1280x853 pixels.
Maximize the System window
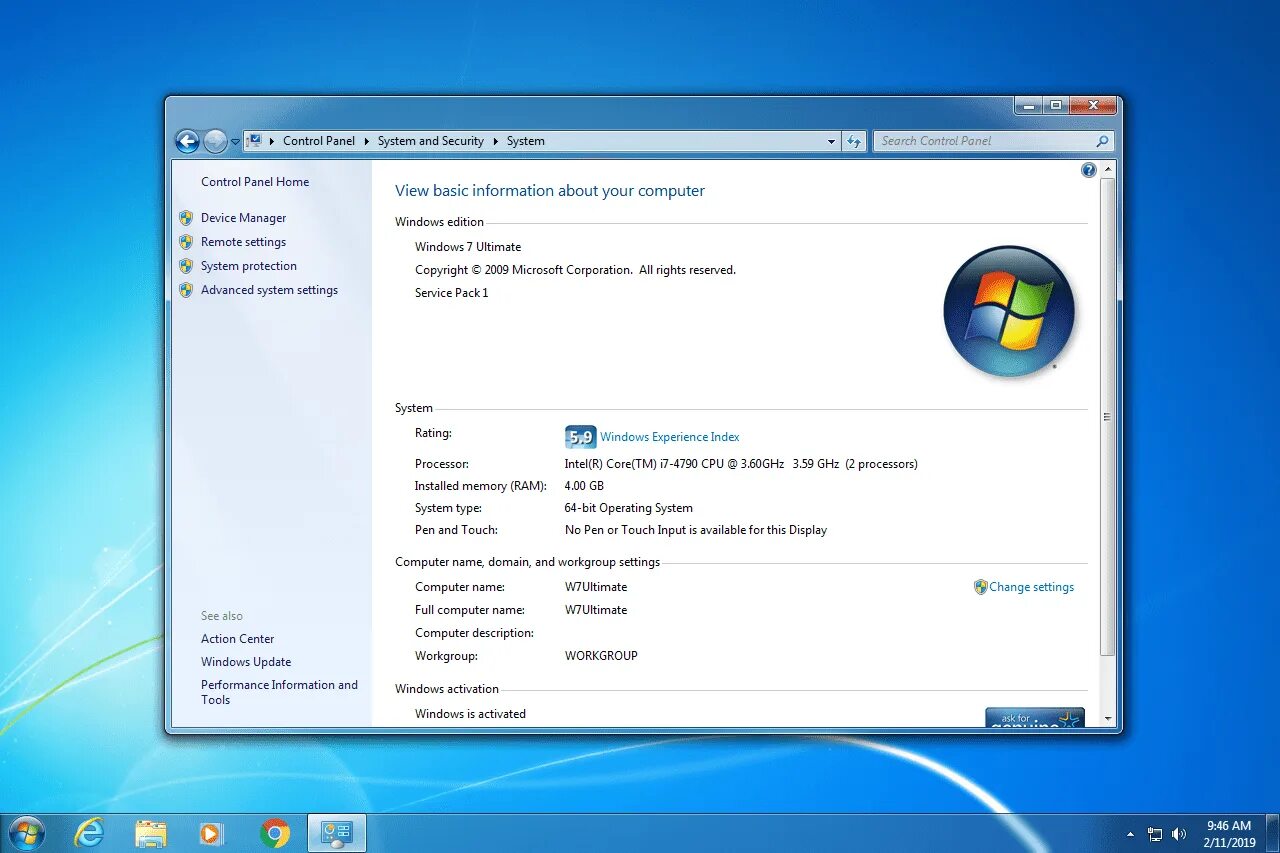(1055, 105)
